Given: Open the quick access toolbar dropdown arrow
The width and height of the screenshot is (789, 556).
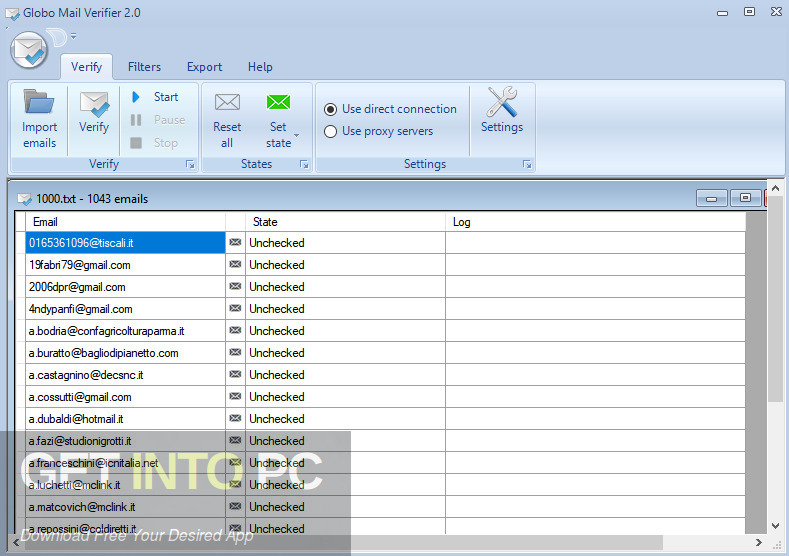Looking at the screenshot, I should [x=73, y=36].
